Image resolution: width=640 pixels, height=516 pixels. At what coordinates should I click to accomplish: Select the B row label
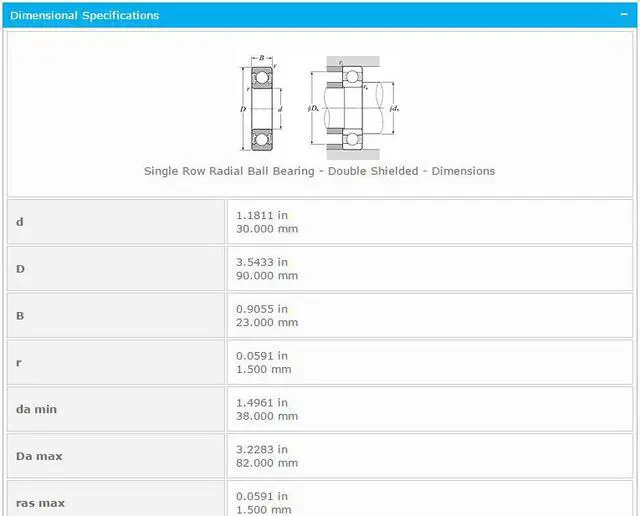point(20,316)
